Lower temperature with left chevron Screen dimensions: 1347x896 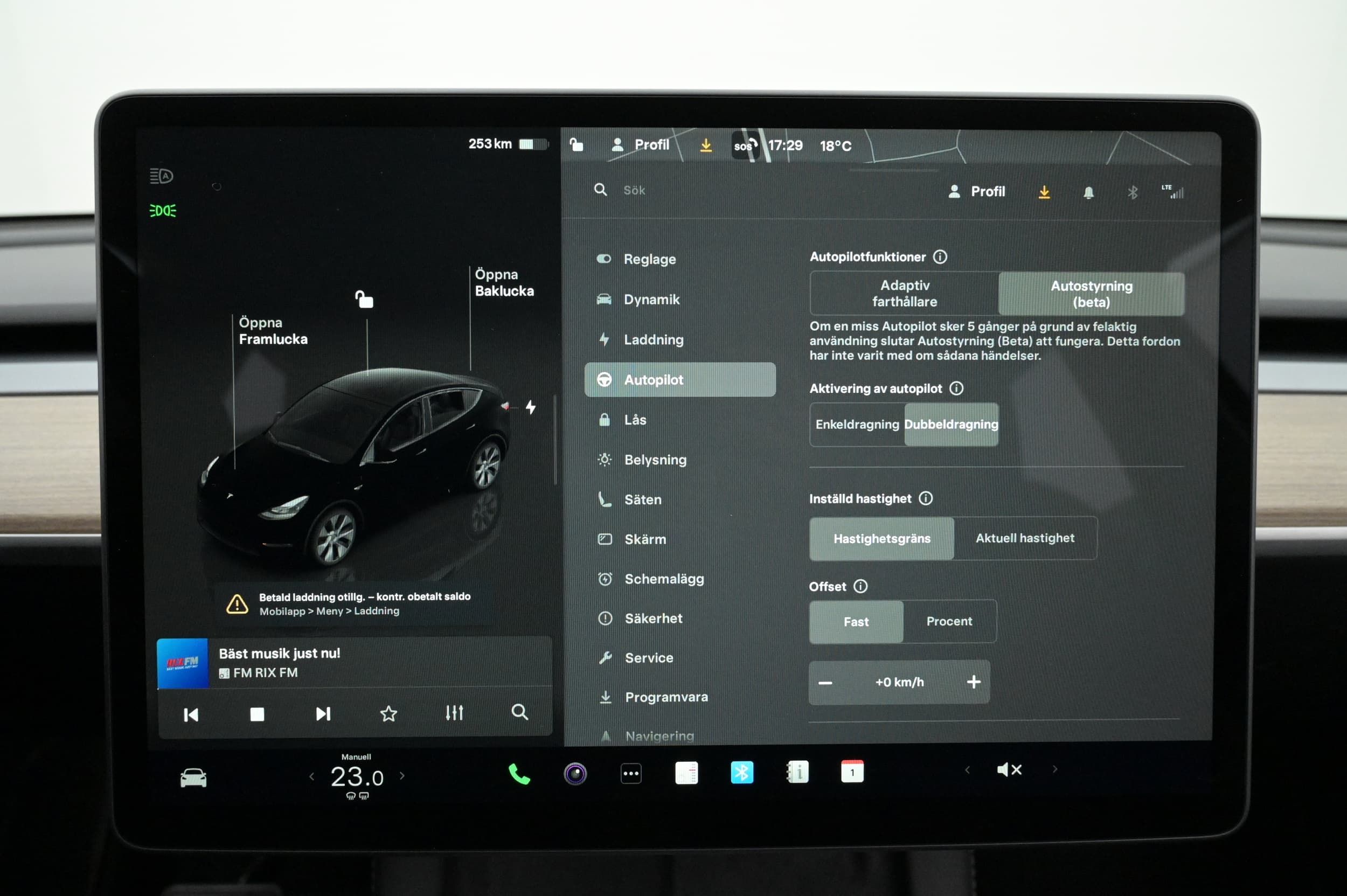[x=312, y=776]
